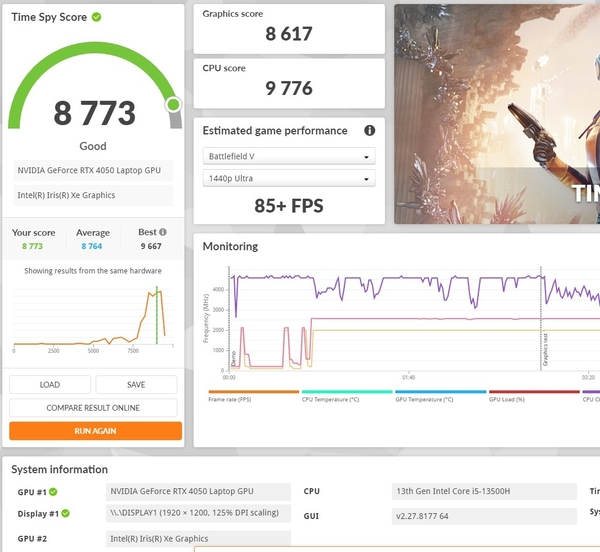Click the info icon next to Best score

(x=163, y=232)
